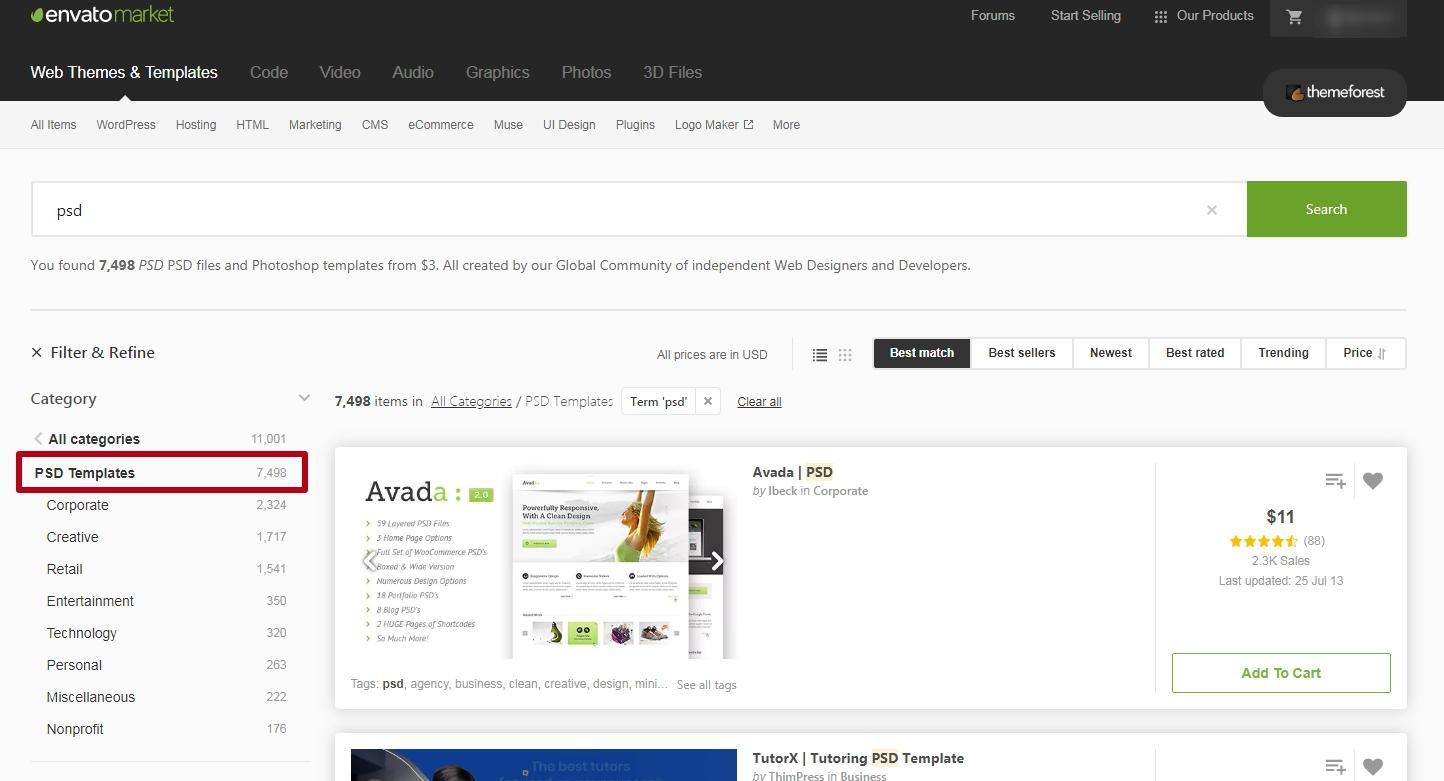Show previous Avada preview image arrow
Viewport: 1444px width, 781px height.
(x=369, y=560)
